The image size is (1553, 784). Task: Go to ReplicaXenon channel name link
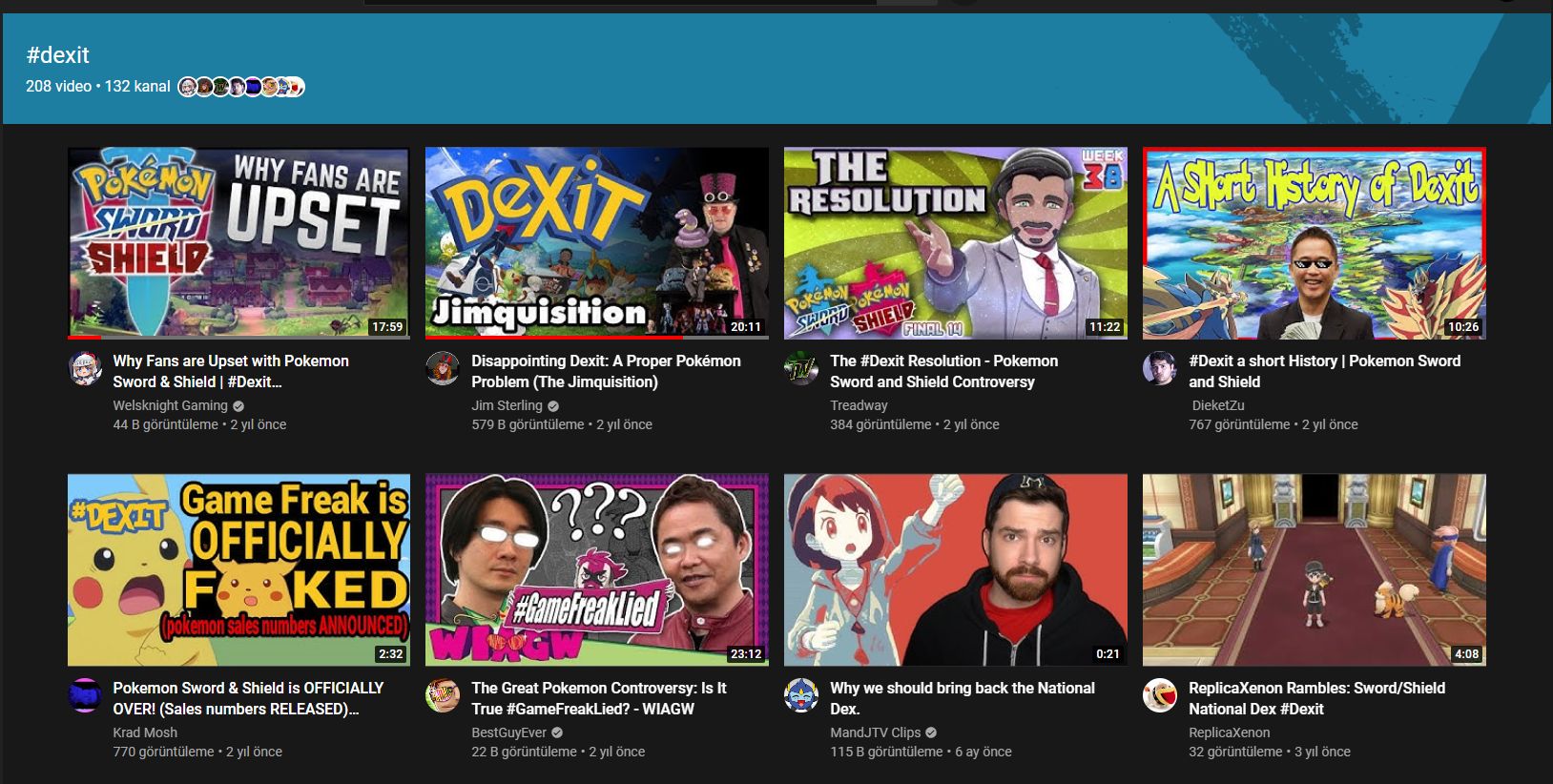tap(1229, 732)
